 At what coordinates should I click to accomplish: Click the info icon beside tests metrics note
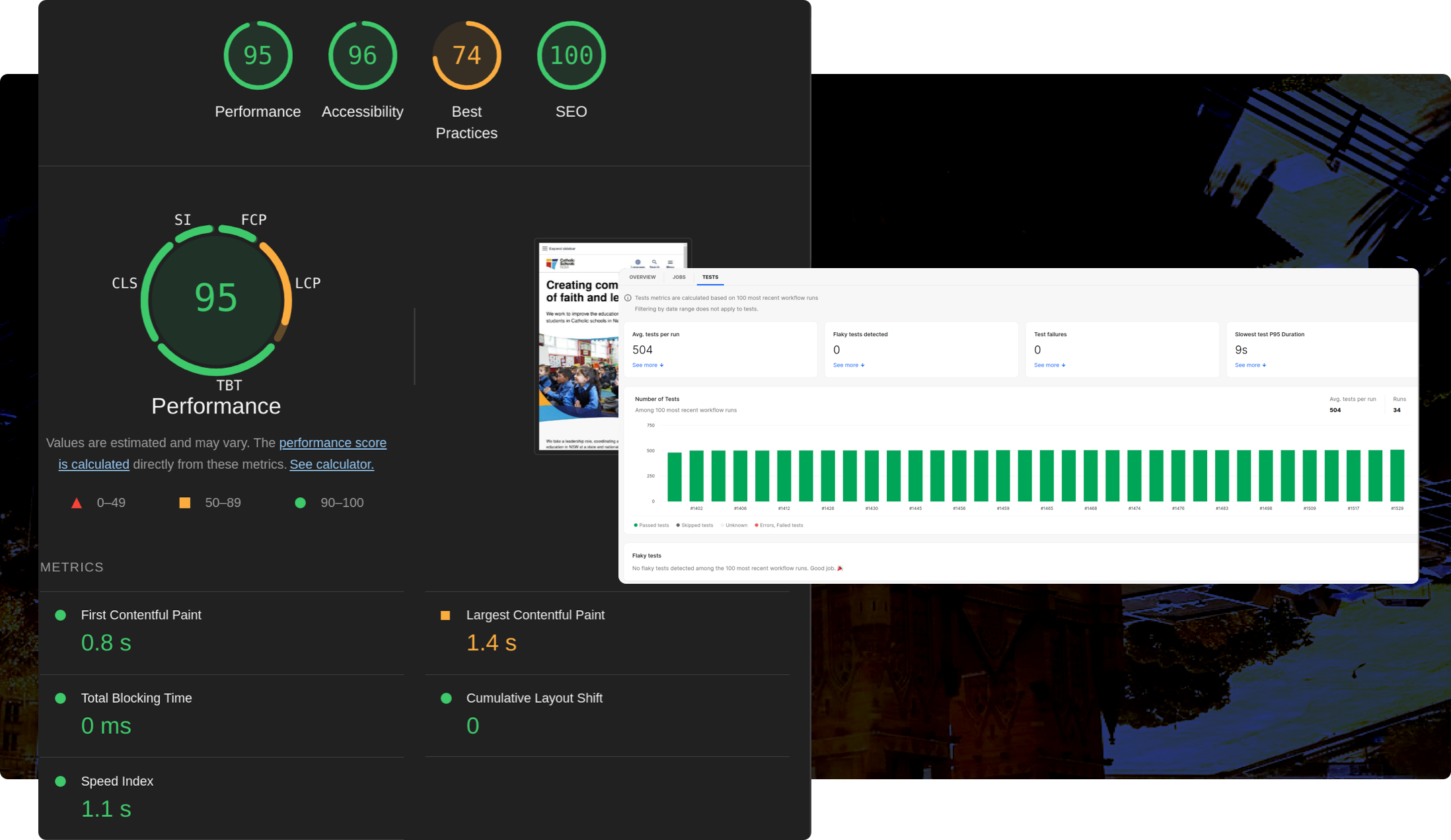tap(628, 298)
